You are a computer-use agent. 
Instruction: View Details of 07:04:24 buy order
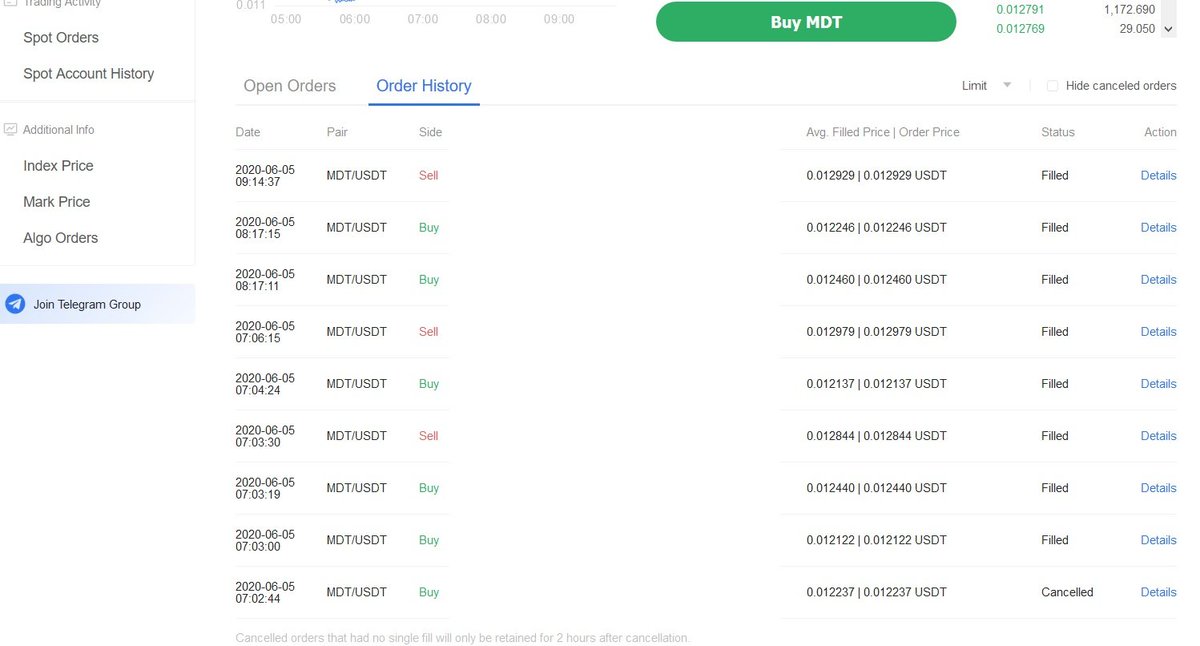coord(1158,384)
